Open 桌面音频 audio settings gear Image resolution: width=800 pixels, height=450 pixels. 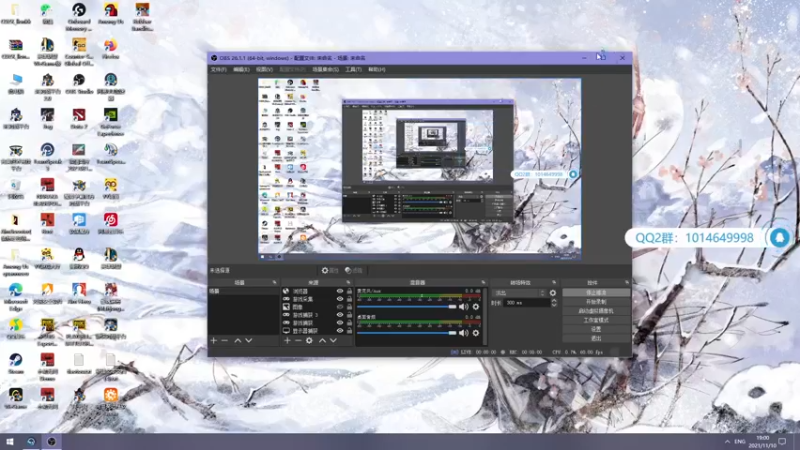tap(476, 333)
